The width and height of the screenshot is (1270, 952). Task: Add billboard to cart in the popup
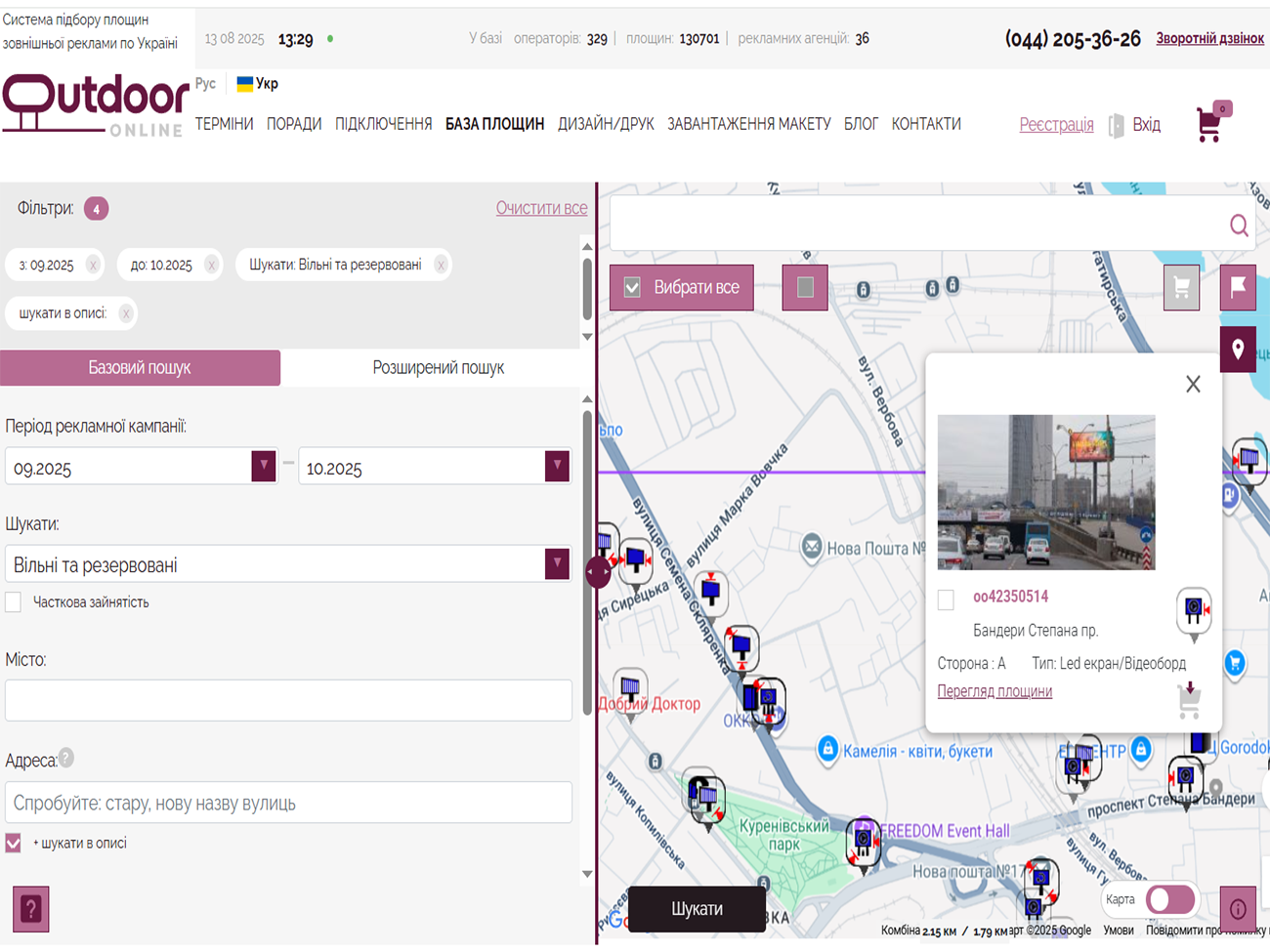click(1189, 699)
